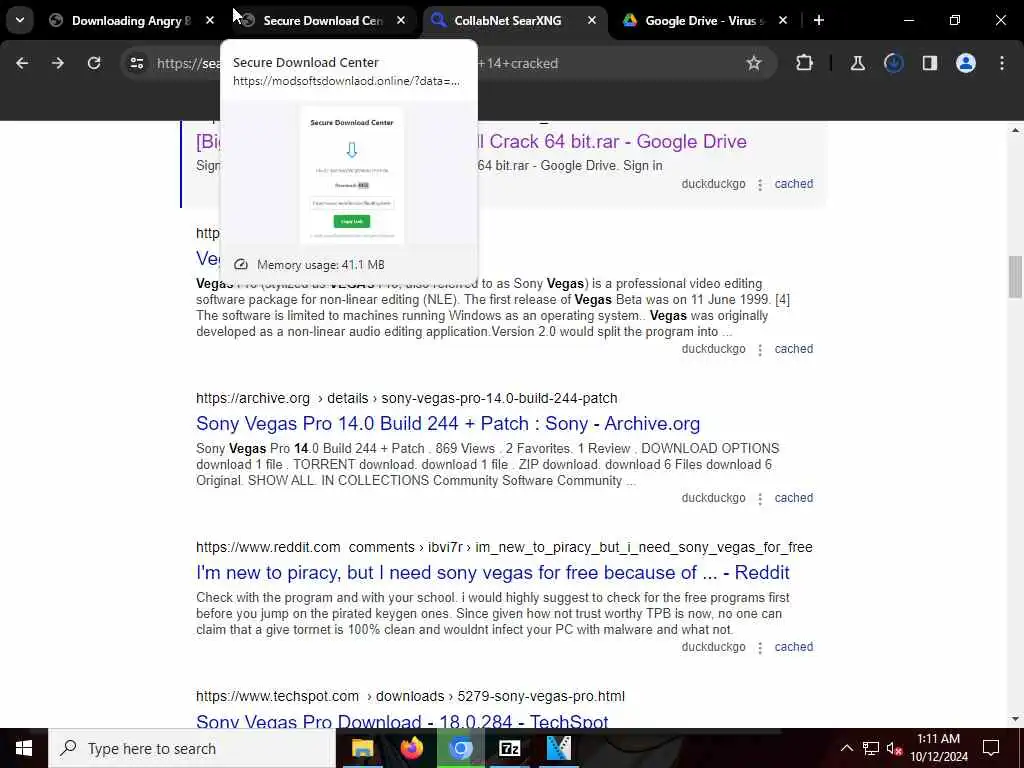
Task: Open Sony Vegas Pro Download TechSpot result
Action: coord(402,720)
